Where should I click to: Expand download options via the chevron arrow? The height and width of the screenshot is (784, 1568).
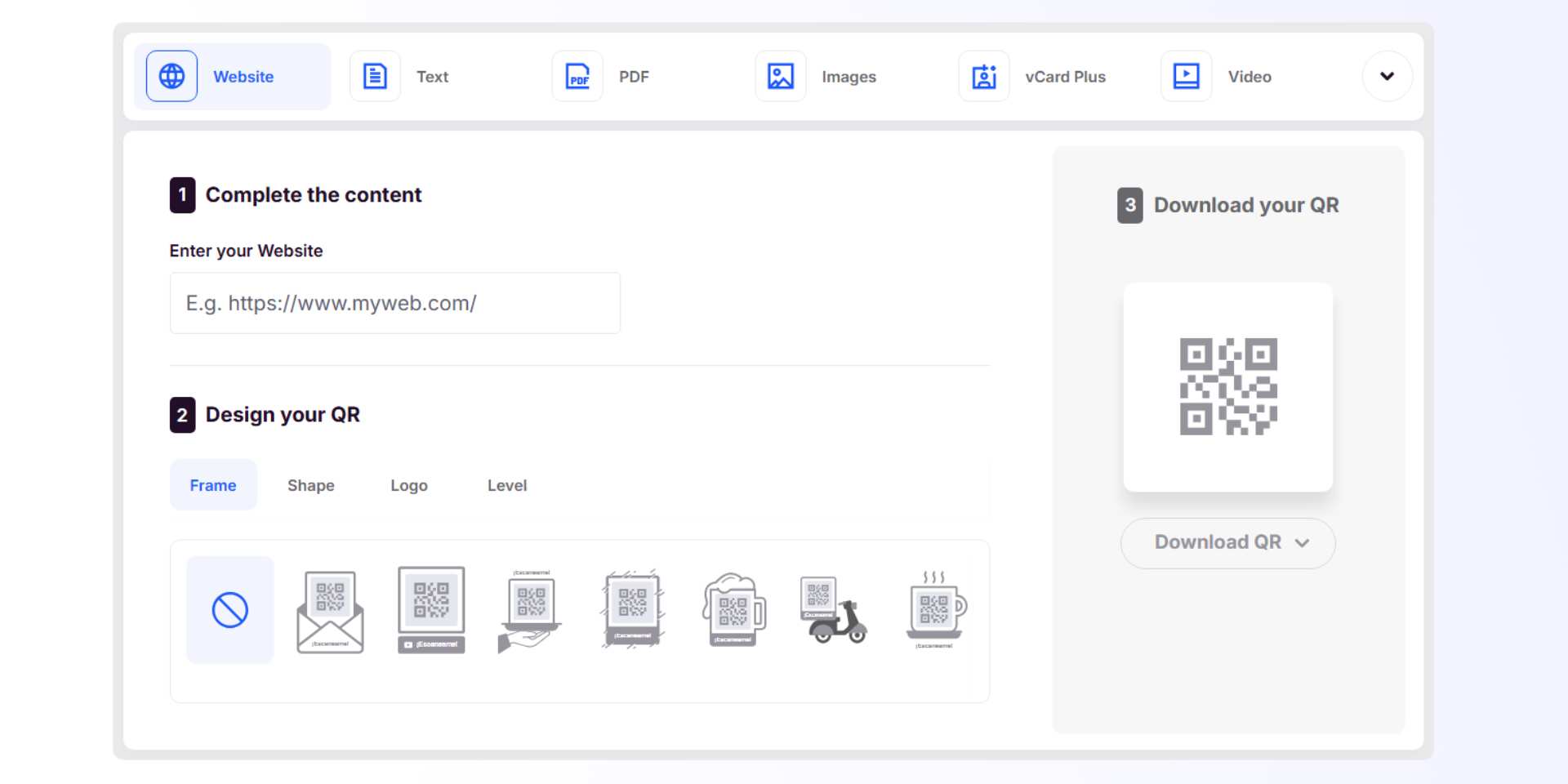pyautogui.click(x=1303, y=542)
